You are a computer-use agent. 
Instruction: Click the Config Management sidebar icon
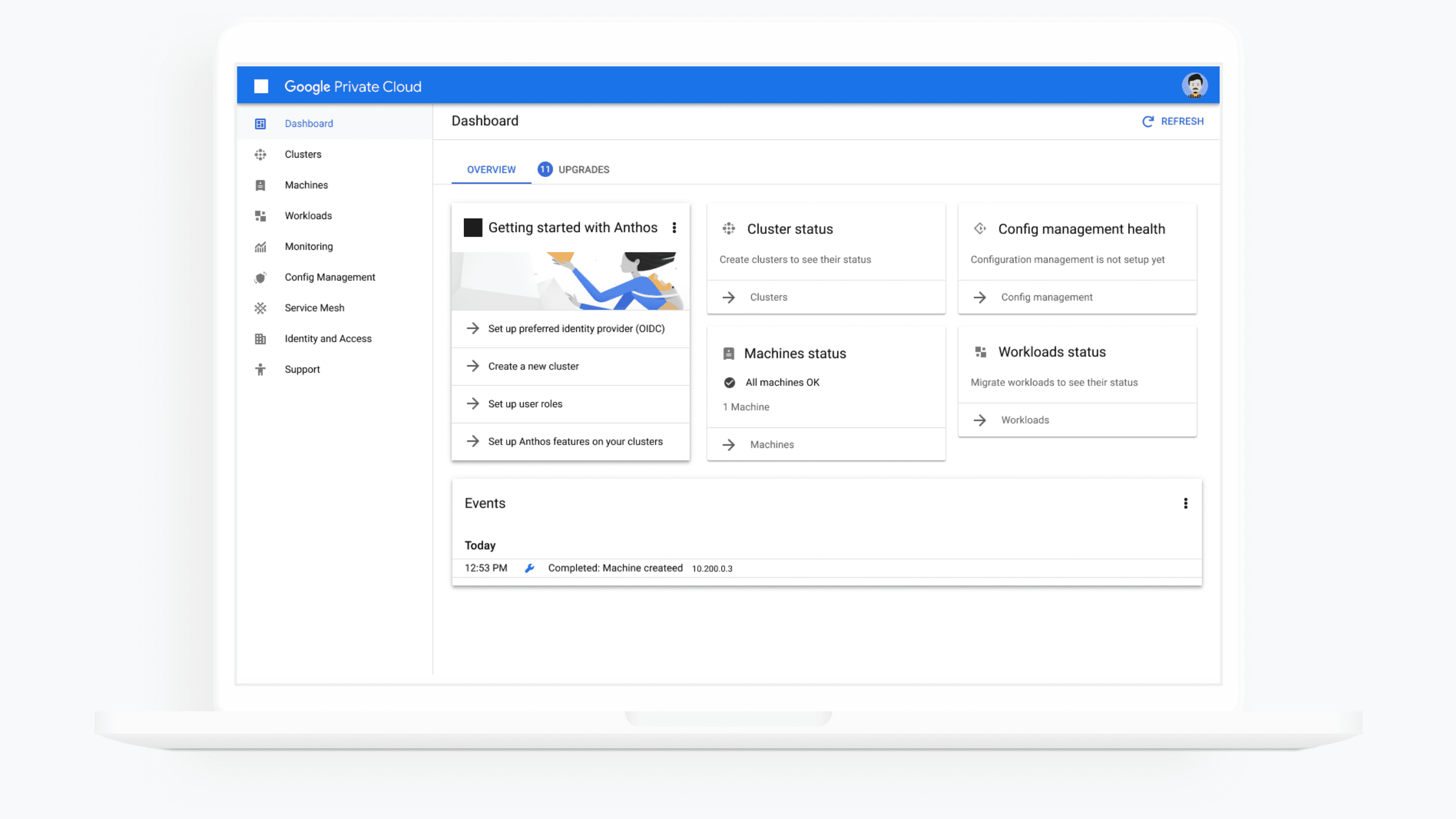[x=260, y=277]
